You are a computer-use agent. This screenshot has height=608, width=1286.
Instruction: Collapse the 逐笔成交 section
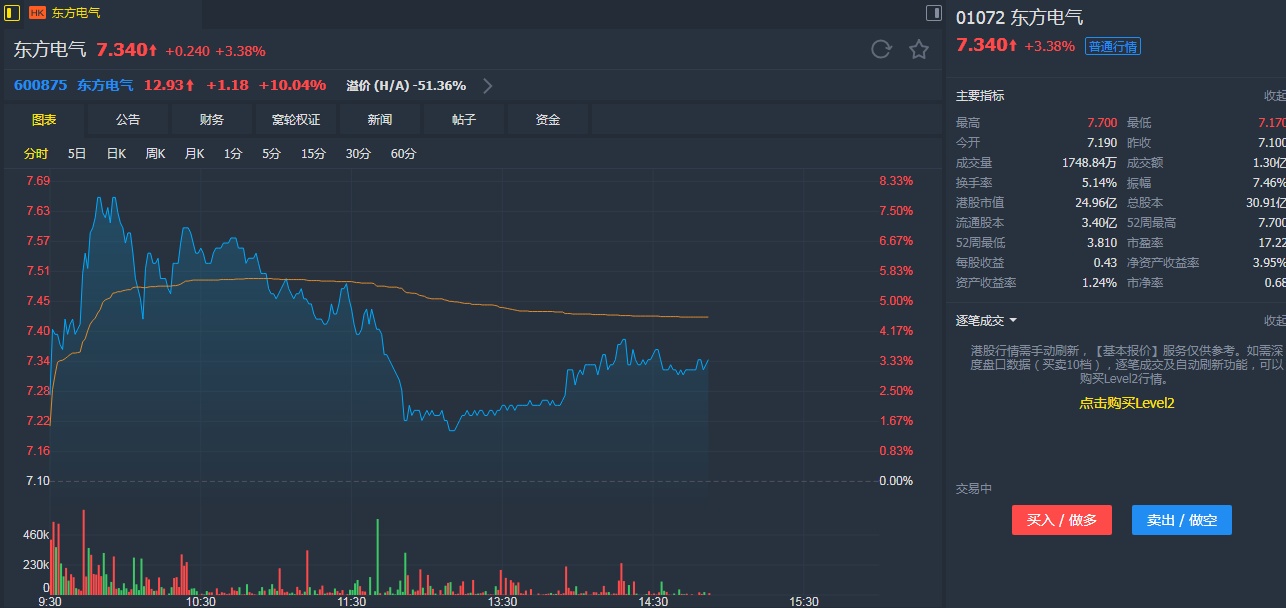click(1274, 321)
